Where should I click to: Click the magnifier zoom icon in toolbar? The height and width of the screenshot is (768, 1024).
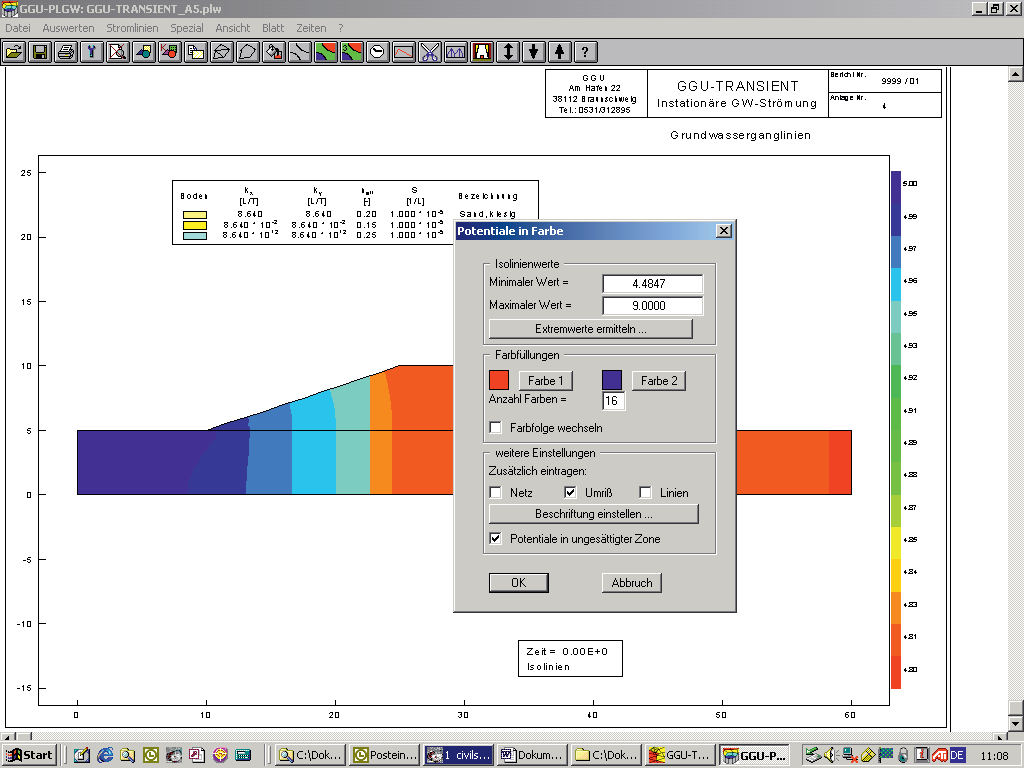pos(118,52)
